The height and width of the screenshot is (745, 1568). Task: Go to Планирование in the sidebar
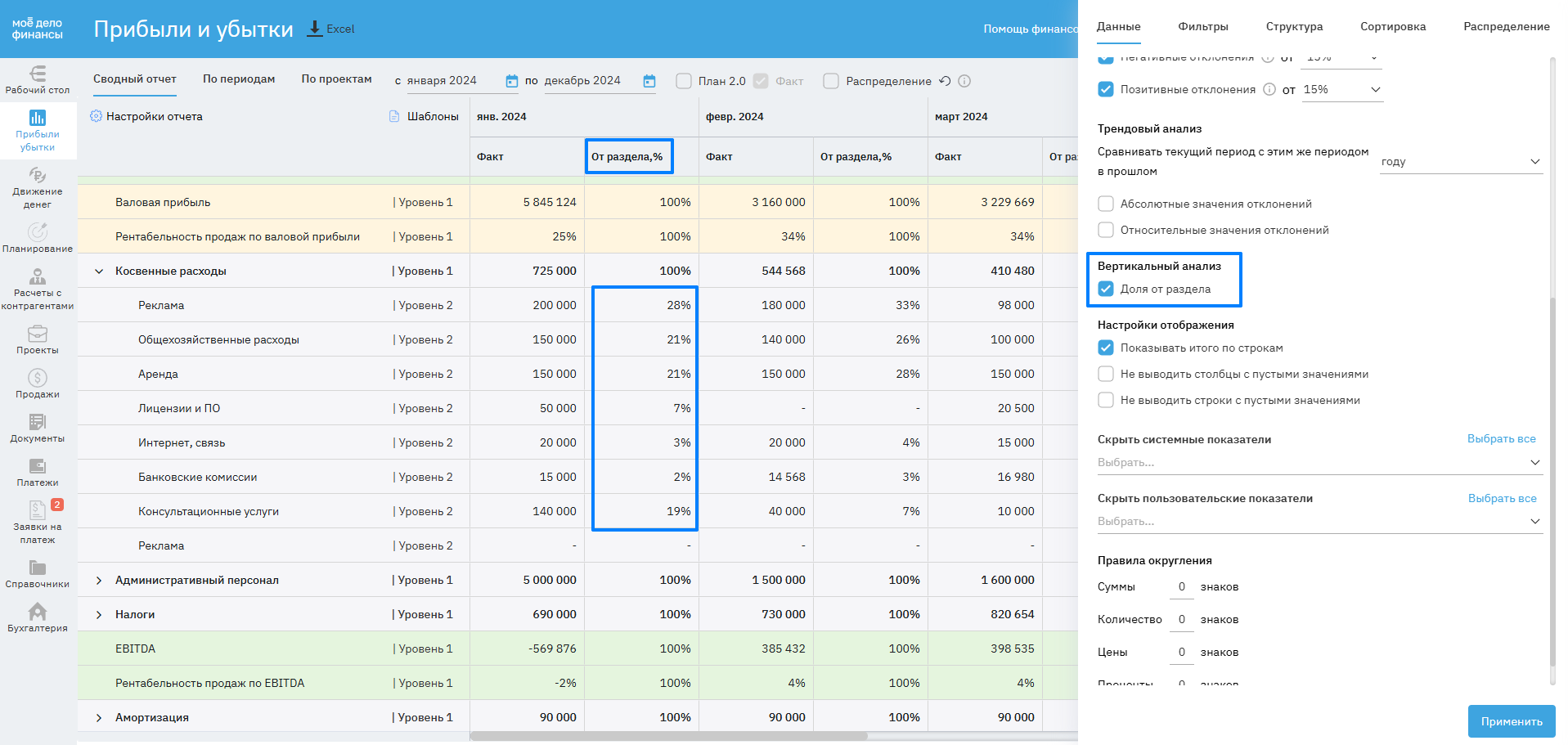(x=38, y=238)
